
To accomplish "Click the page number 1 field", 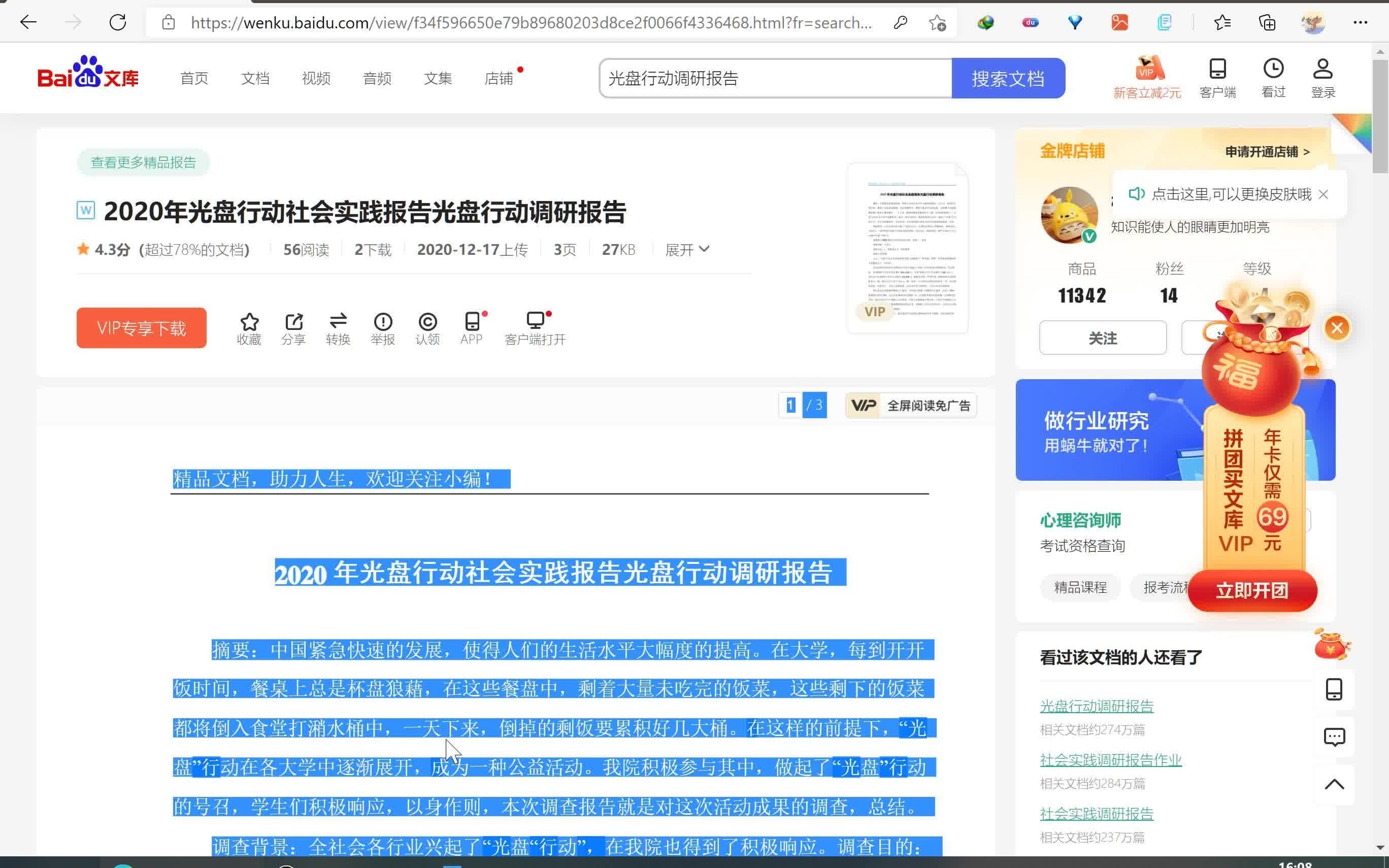I will pyautogui.click(x=790, y=405).
